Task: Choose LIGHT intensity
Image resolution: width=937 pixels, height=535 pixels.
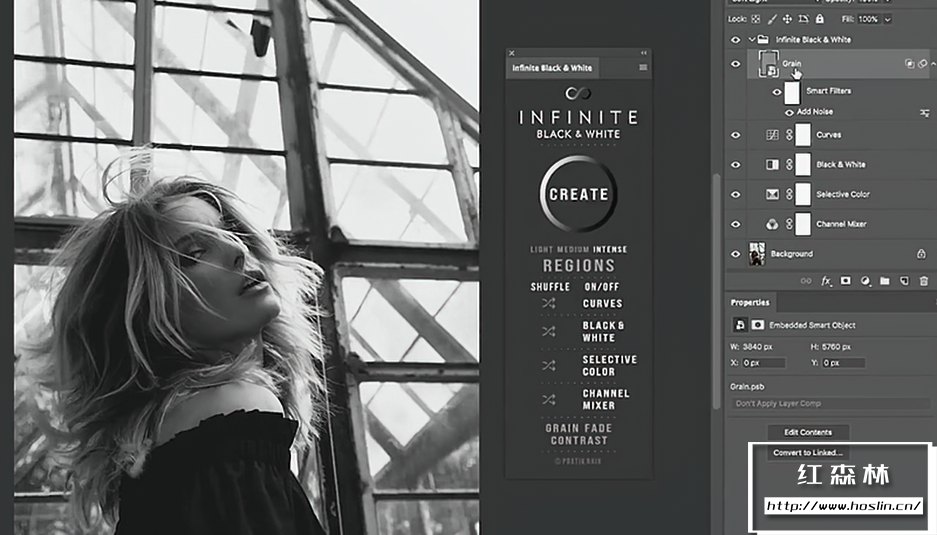Action: click(x=541, y=249)
